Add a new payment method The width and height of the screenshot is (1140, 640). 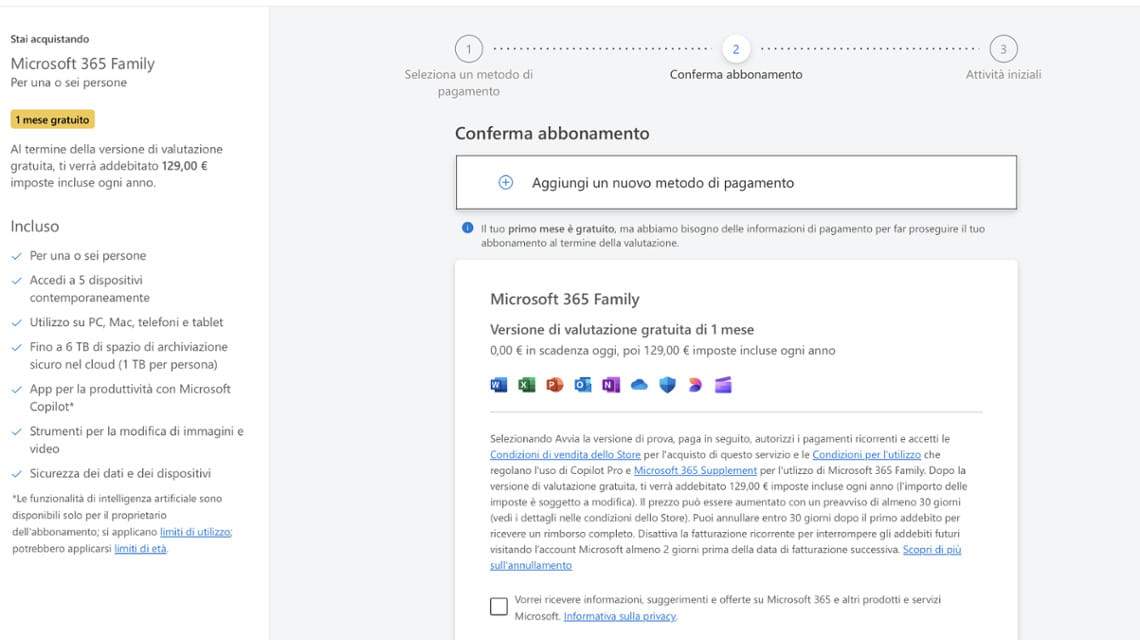coord(736,183)
